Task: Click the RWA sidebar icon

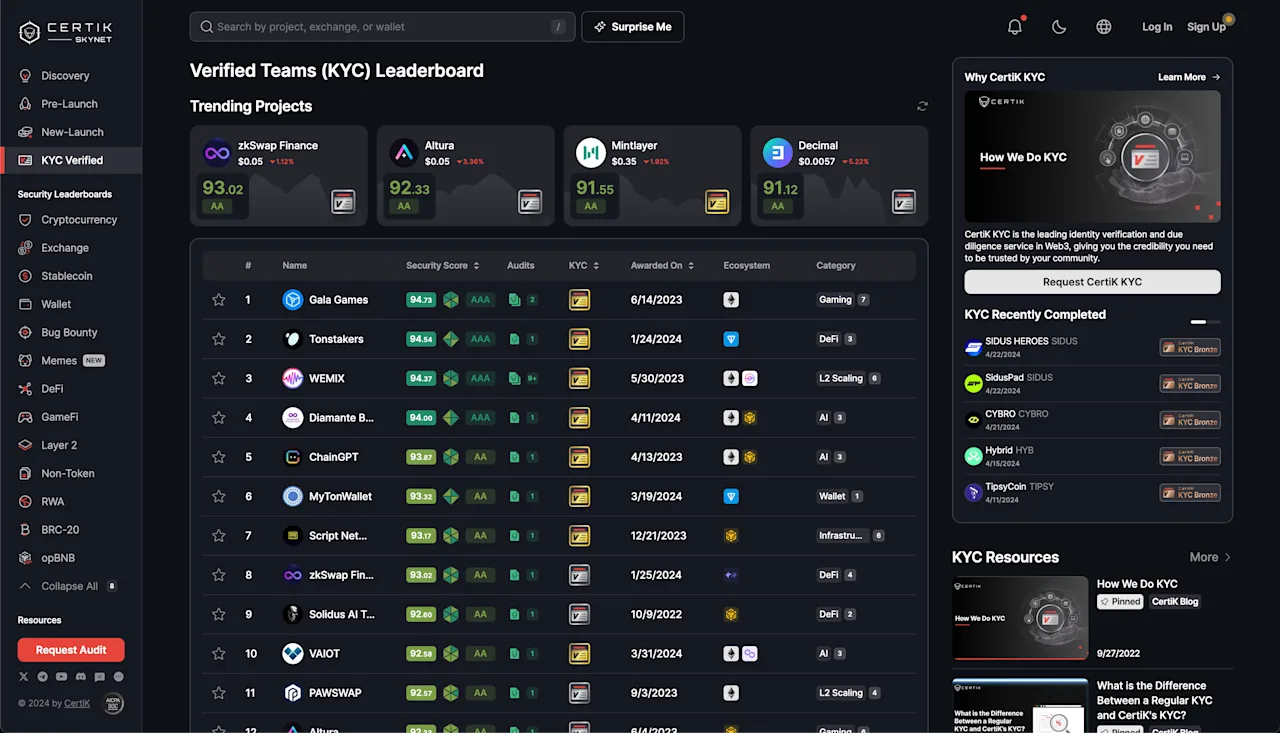Action: coord(25,502)
